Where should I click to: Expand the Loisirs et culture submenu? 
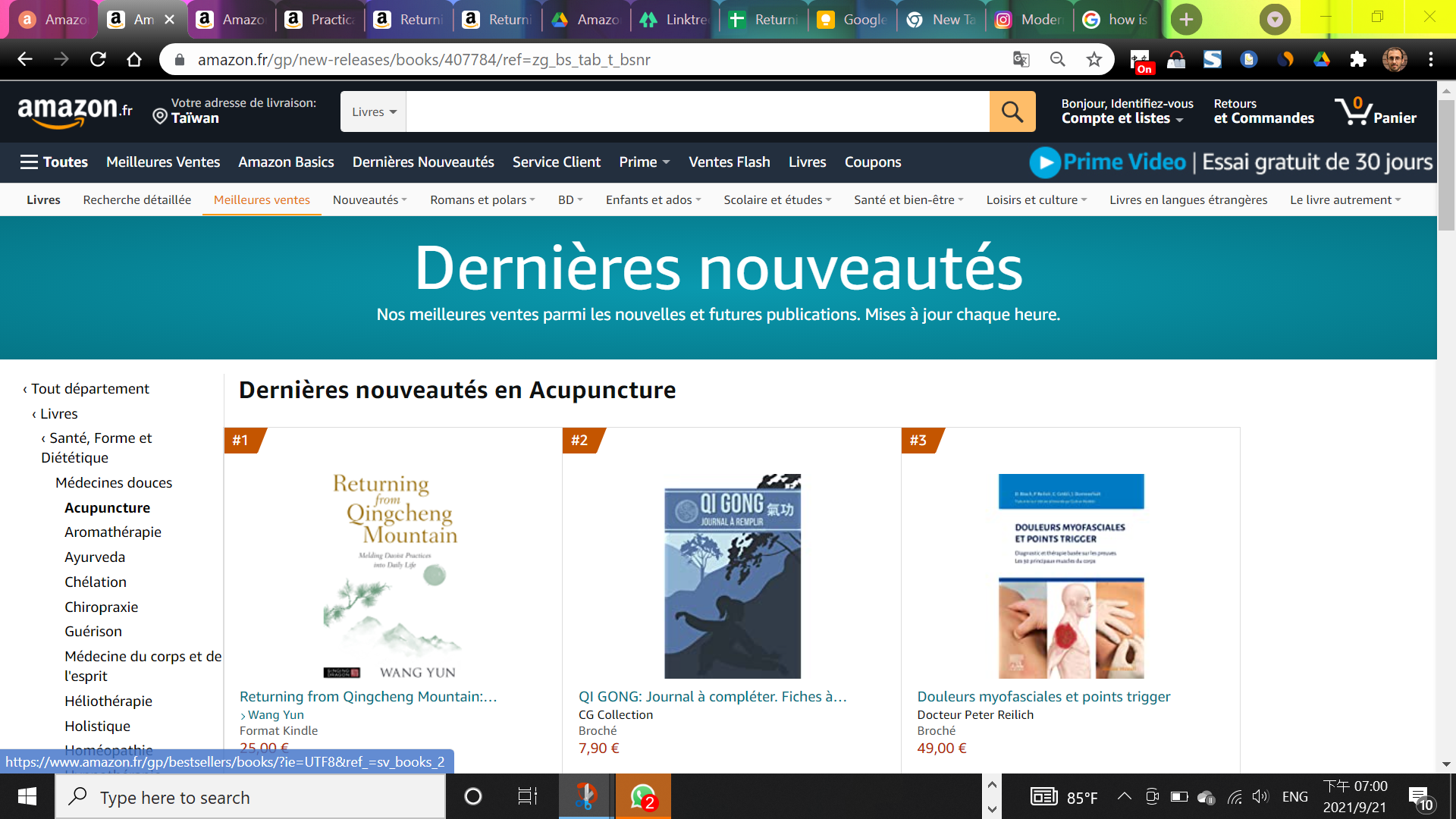tap(1037, 199)
